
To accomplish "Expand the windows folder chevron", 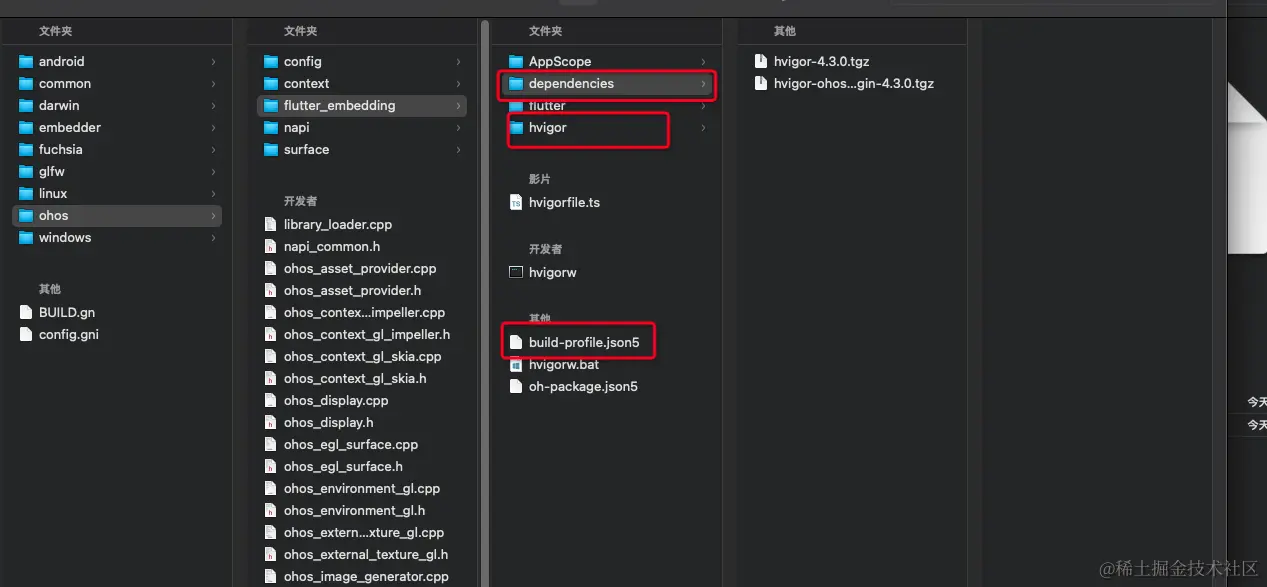I will point(213,237).
